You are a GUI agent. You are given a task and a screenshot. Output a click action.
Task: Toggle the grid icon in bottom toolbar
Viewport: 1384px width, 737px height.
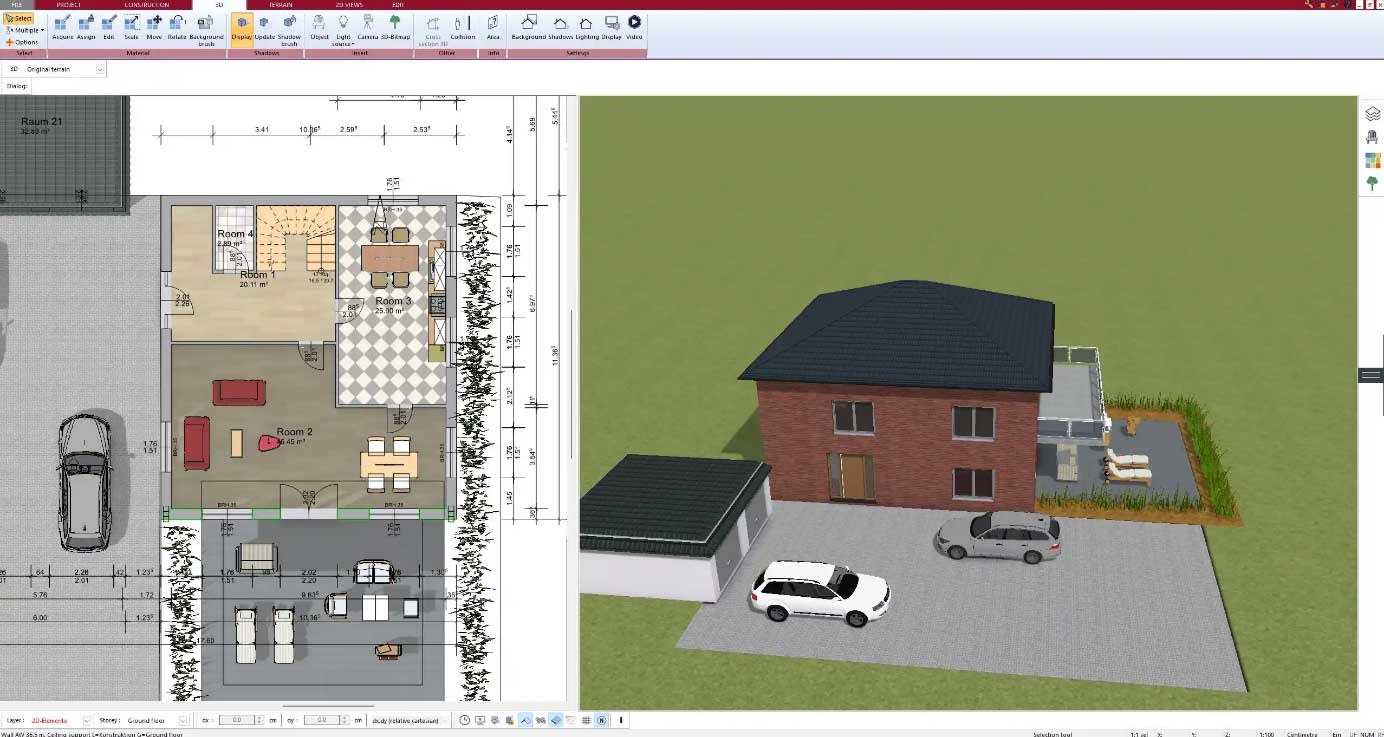tap(586, 720)
